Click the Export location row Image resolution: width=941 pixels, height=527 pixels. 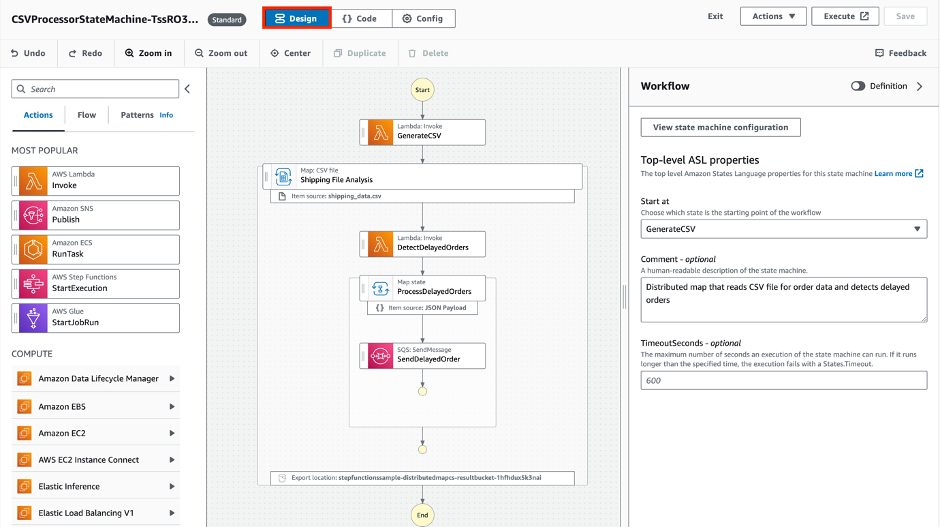(422, 478)
